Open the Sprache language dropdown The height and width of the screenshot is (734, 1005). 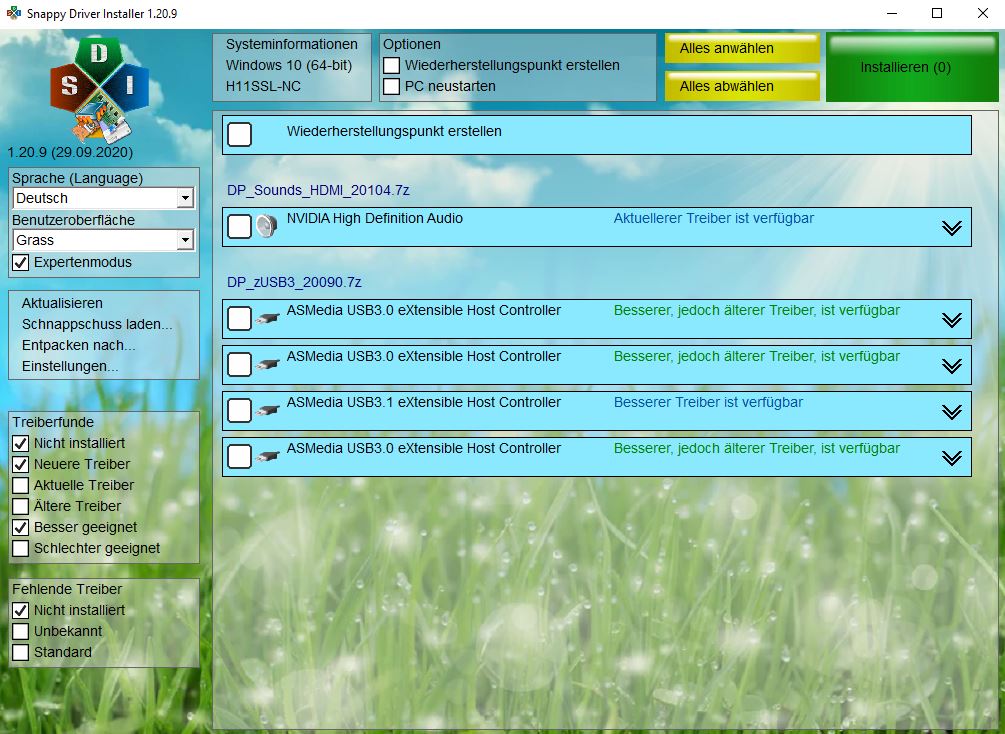click(x=103, y=198)
